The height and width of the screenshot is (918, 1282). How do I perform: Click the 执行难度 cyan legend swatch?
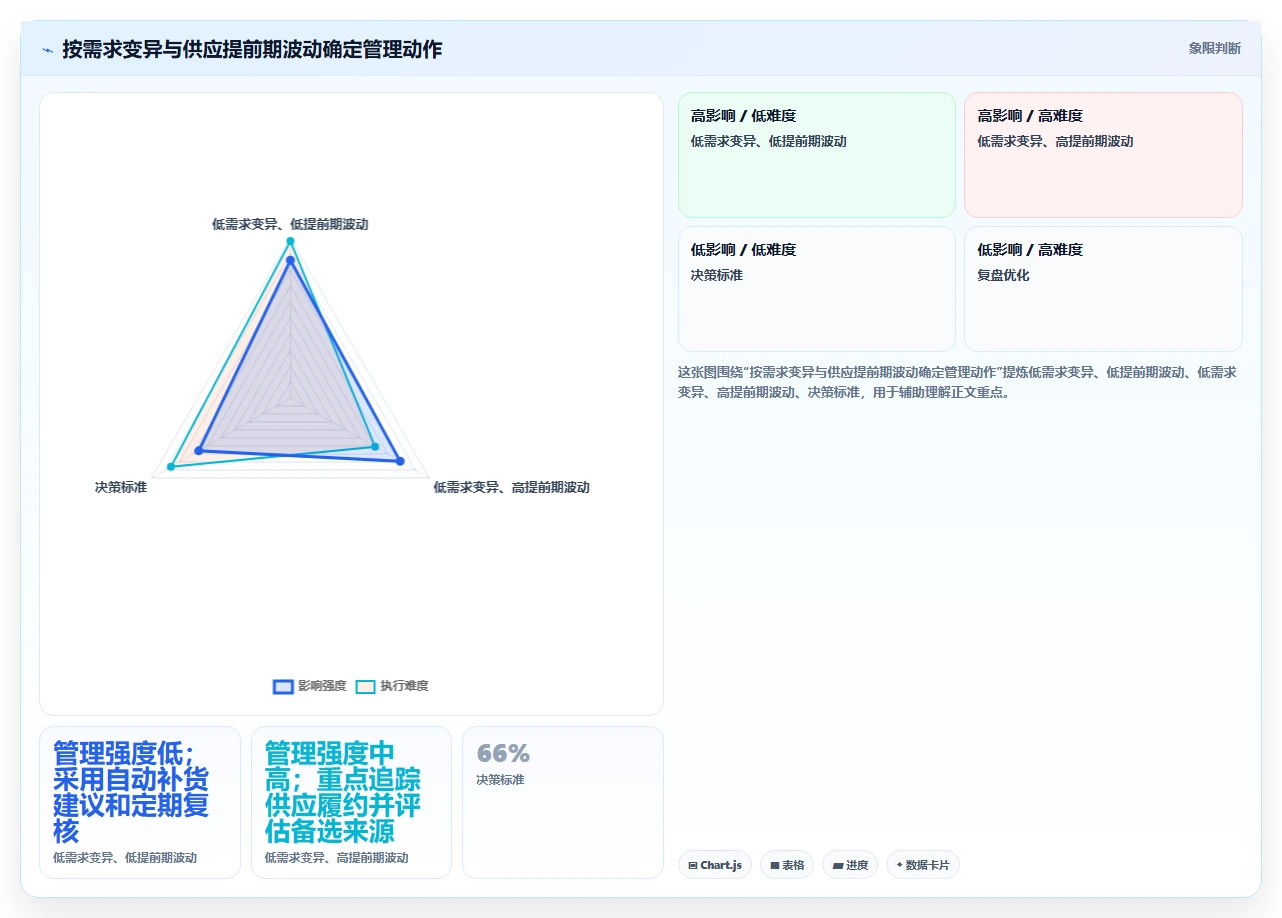tap(366, 686)
